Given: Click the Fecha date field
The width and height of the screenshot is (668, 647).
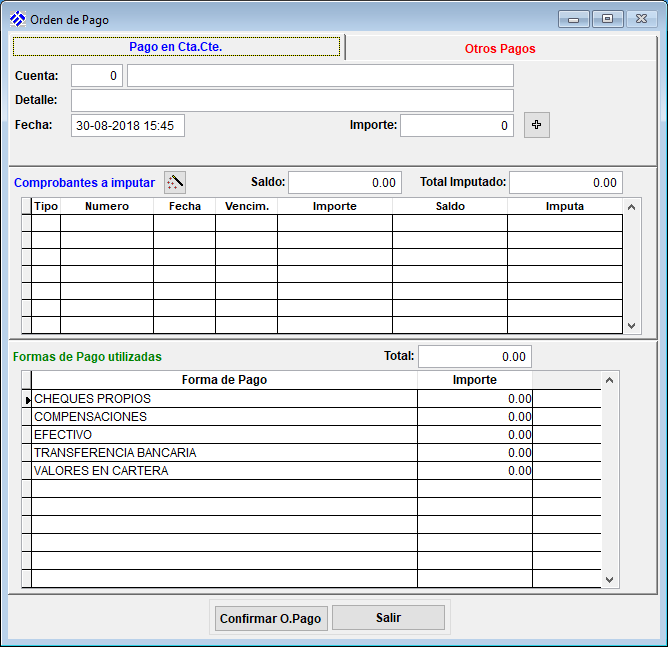Looking at the screenshot, I should [x=128, y=125].
